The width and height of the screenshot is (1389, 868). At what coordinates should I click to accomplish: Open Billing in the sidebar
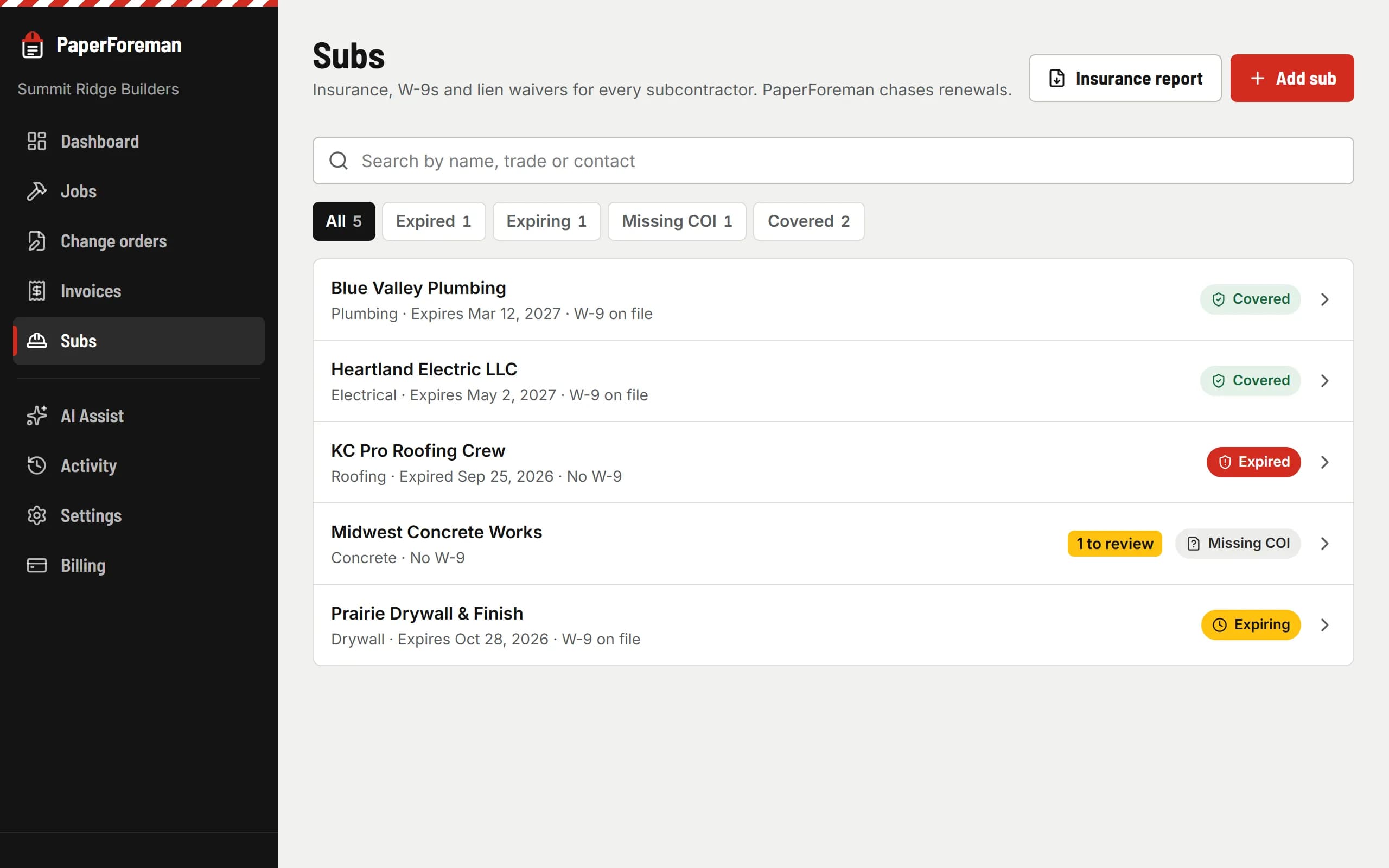[x=138, y=565]
